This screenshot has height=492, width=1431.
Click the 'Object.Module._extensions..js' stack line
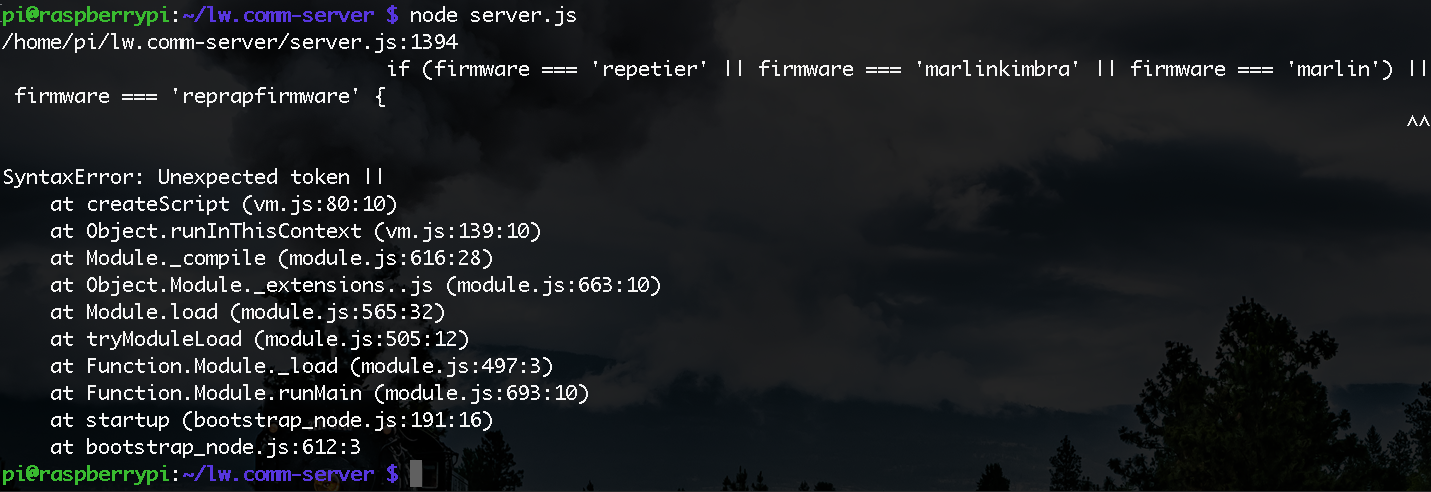(356, 285)
